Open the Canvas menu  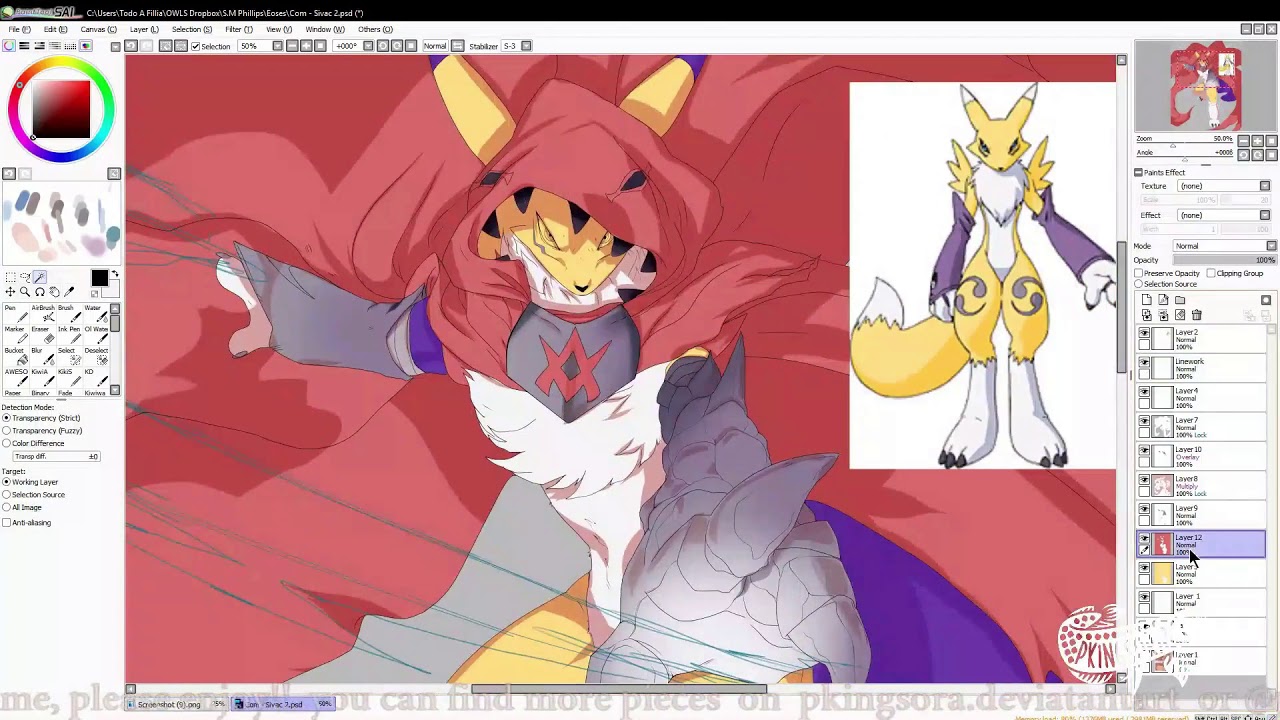[x=98, y=29]
